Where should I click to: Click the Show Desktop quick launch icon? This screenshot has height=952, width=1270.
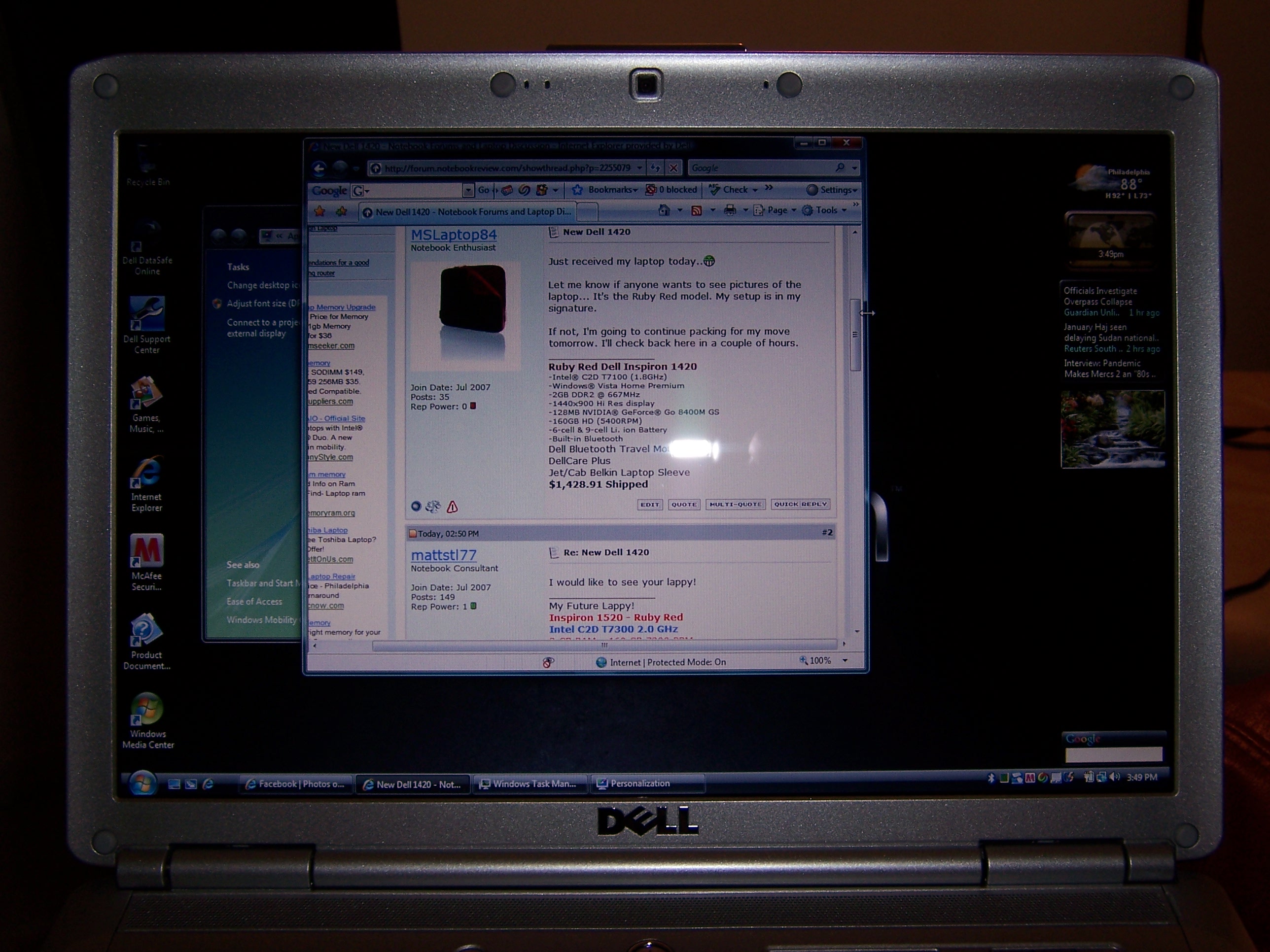174,784
